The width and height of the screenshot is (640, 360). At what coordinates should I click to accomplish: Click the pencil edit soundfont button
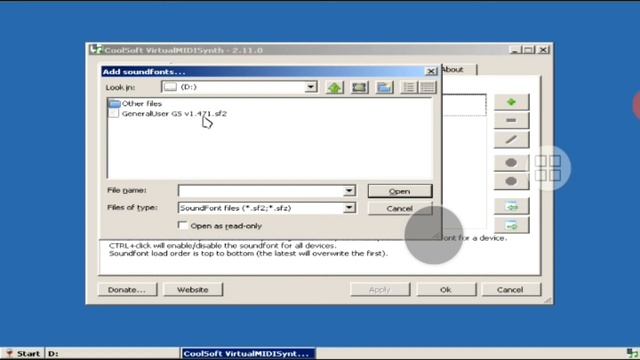coord(511,140)
